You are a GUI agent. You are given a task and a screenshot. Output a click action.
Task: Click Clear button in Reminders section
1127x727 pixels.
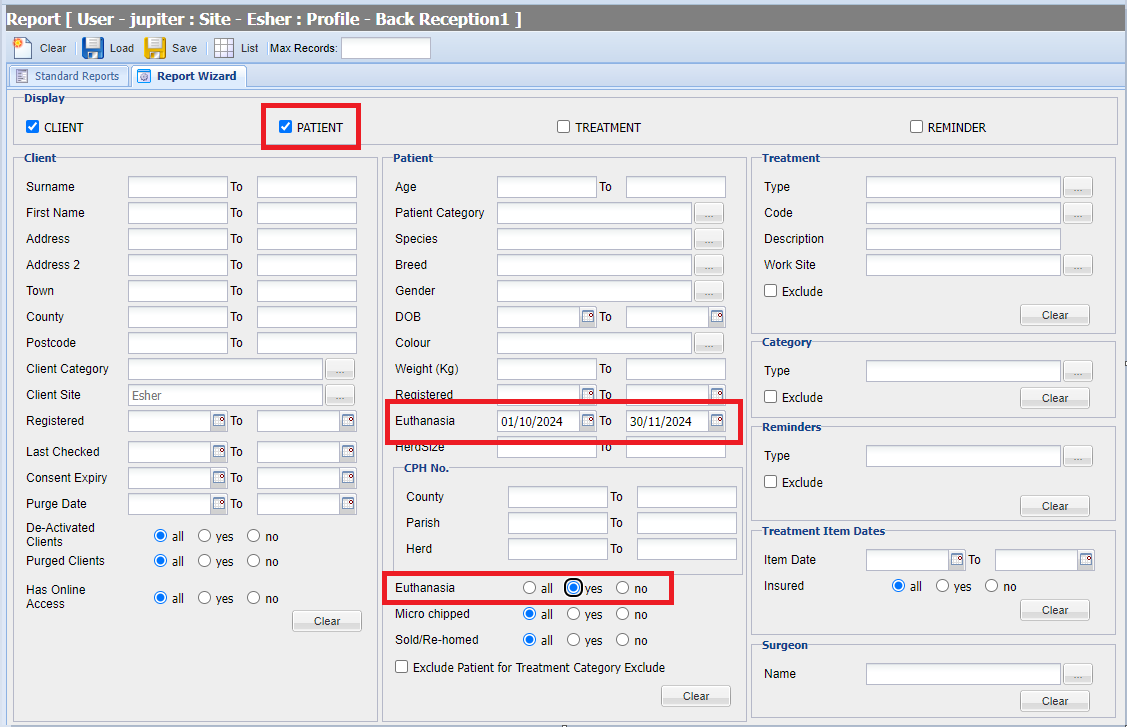tap(1054, 506)
